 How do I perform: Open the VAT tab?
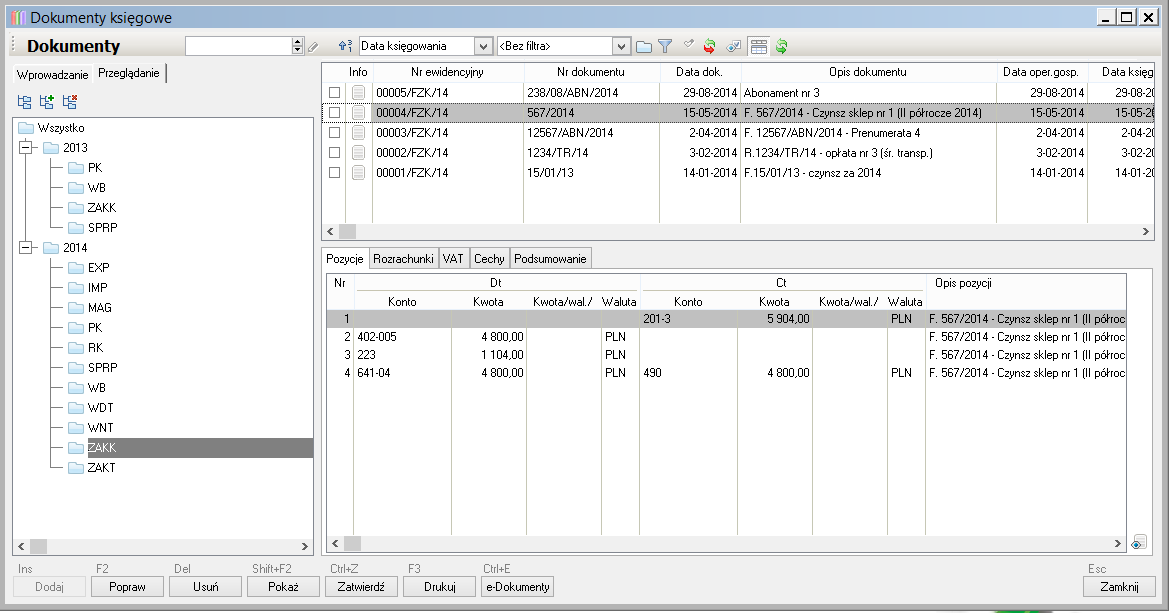click(x=453, y=259)
